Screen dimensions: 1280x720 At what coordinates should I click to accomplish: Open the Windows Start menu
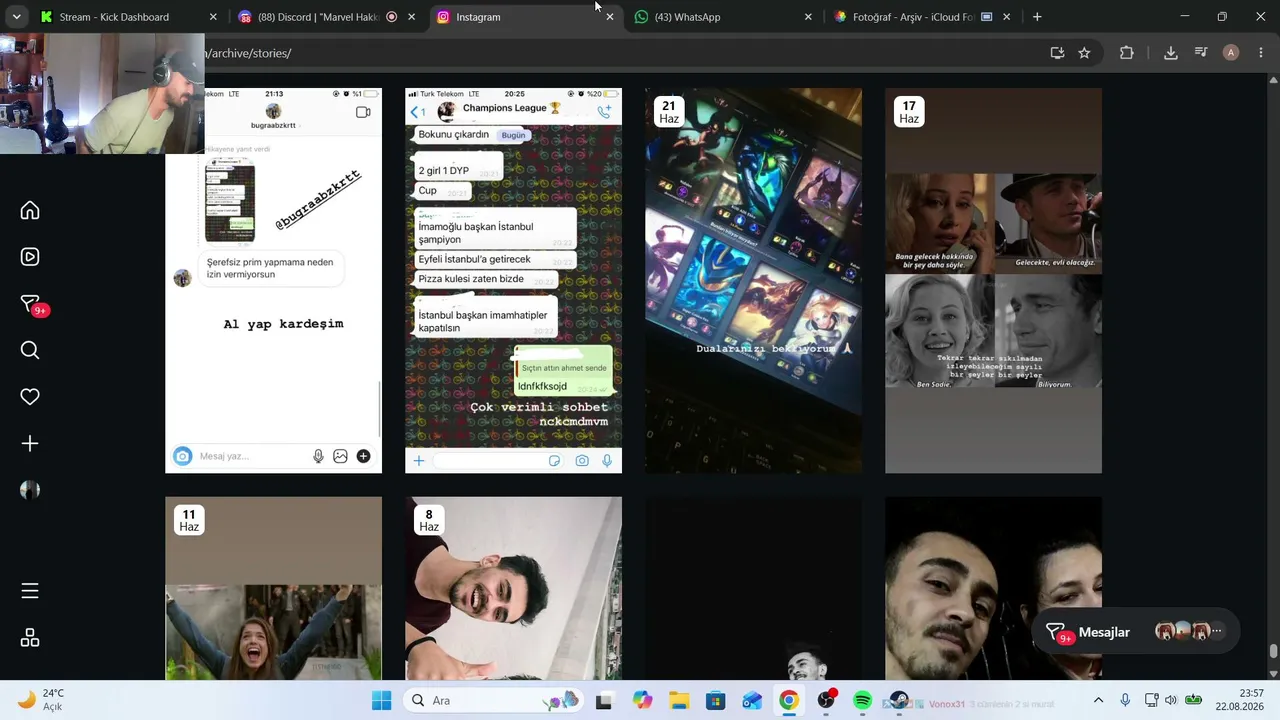pyautogui.click(x=381, y=701)
